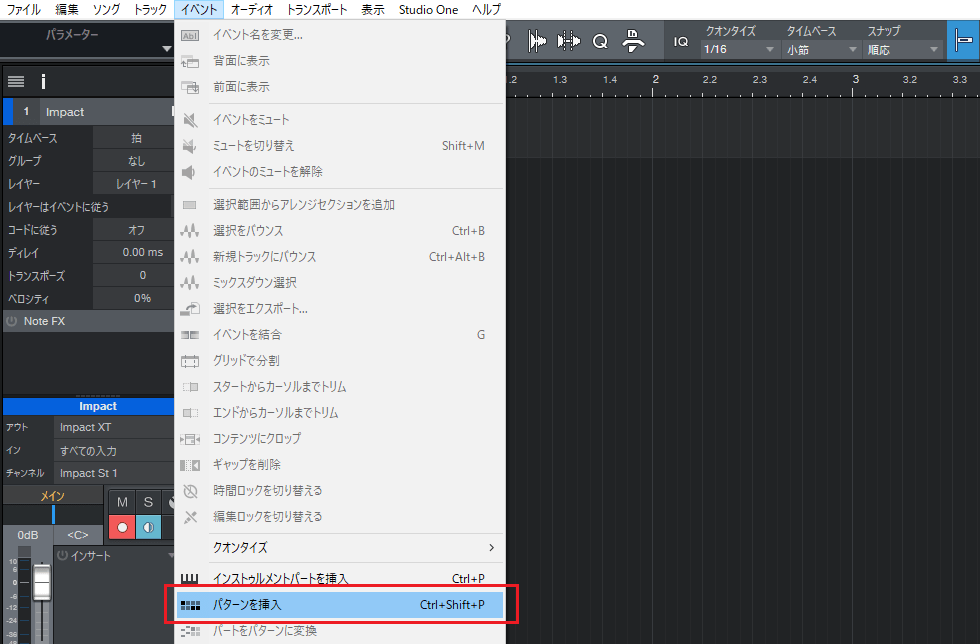
Task: Click the ディレイ 0.00 ms field
Action: tap(136, 252)
